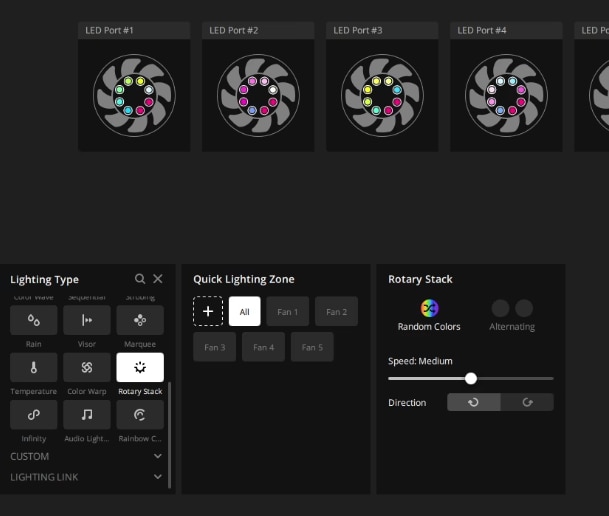Select the Fan 2 zone button
The image size is (609, 516).
point(336,311)
